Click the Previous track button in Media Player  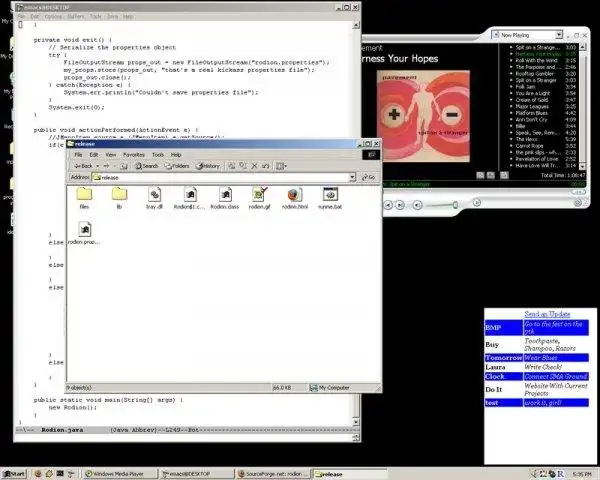pos(388,205)
